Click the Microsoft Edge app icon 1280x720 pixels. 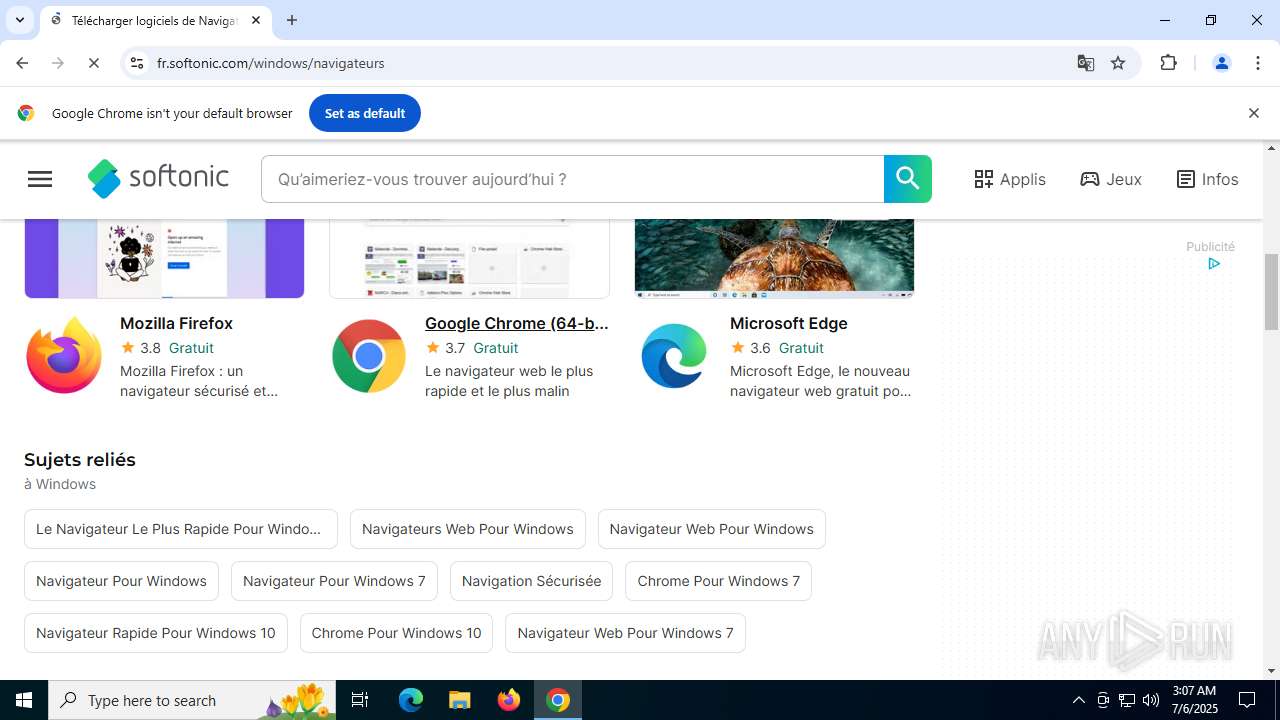pos(674,356)
